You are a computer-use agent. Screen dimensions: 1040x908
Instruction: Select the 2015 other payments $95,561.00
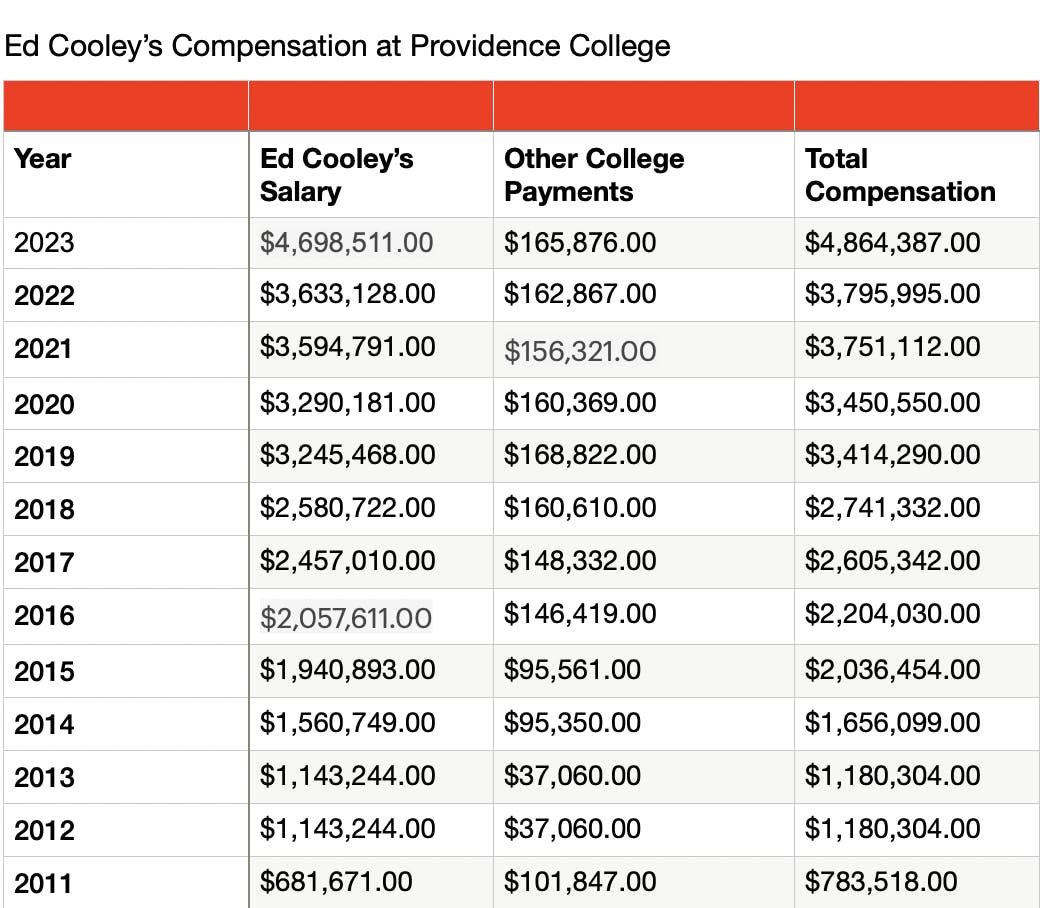(x=572, y=669)
